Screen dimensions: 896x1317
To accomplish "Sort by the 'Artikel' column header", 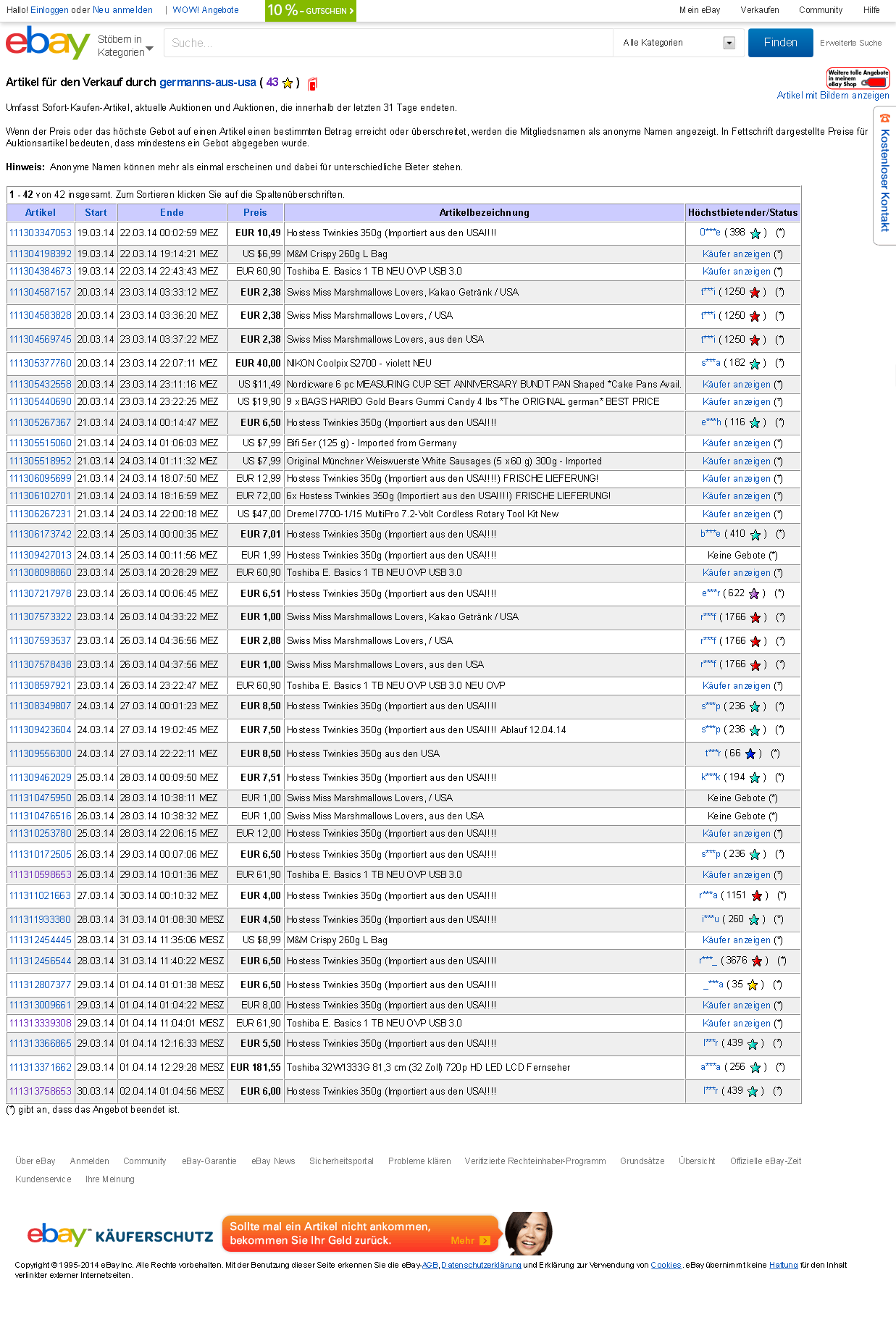I will pyautogui.click(x=41, y=213).
